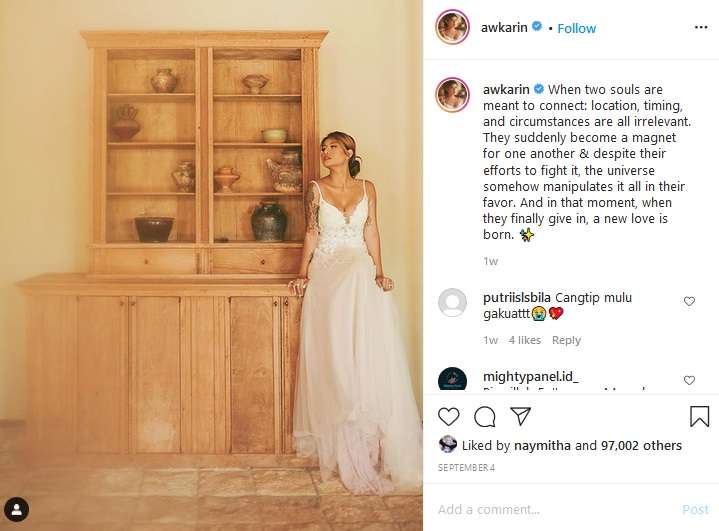
Task: Open awkarin username in post header
Action: pyautogui.click(x=504, y=28)
